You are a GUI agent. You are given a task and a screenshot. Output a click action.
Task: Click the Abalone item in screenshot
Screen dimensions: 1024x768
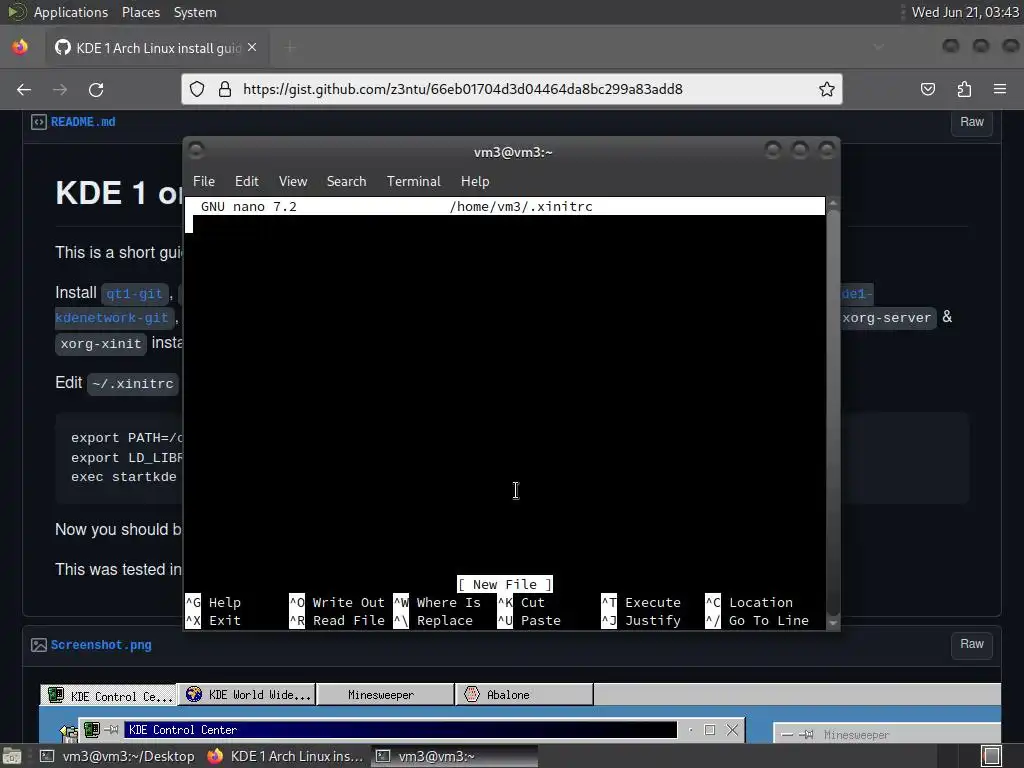[524, 695]
